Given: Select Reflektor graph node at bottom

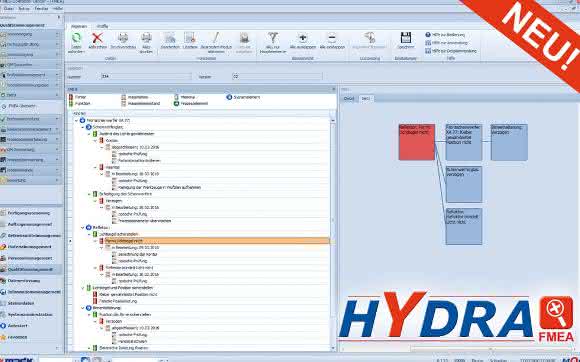Looking at the screenshot, I should pyautogui.click(x=464, y=226).
